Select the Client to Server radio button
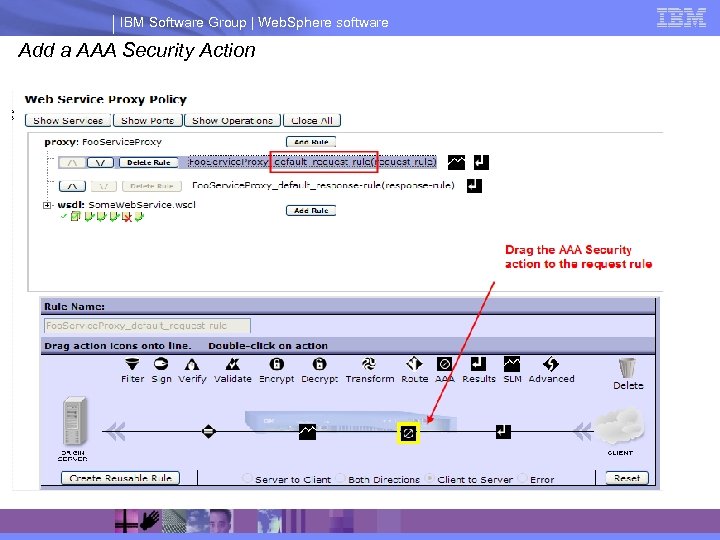This screenshot has height=540, width=720. coord(429,478)
